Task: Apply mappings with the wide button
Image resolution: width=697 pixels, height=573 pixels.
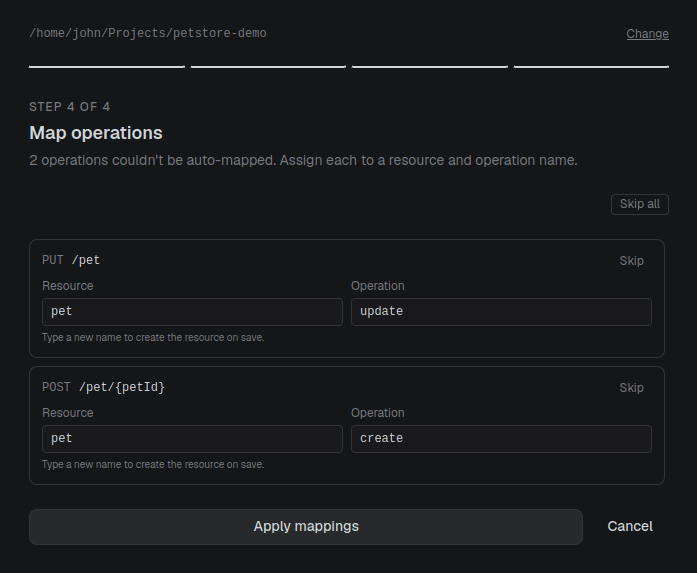Action: 306,527
